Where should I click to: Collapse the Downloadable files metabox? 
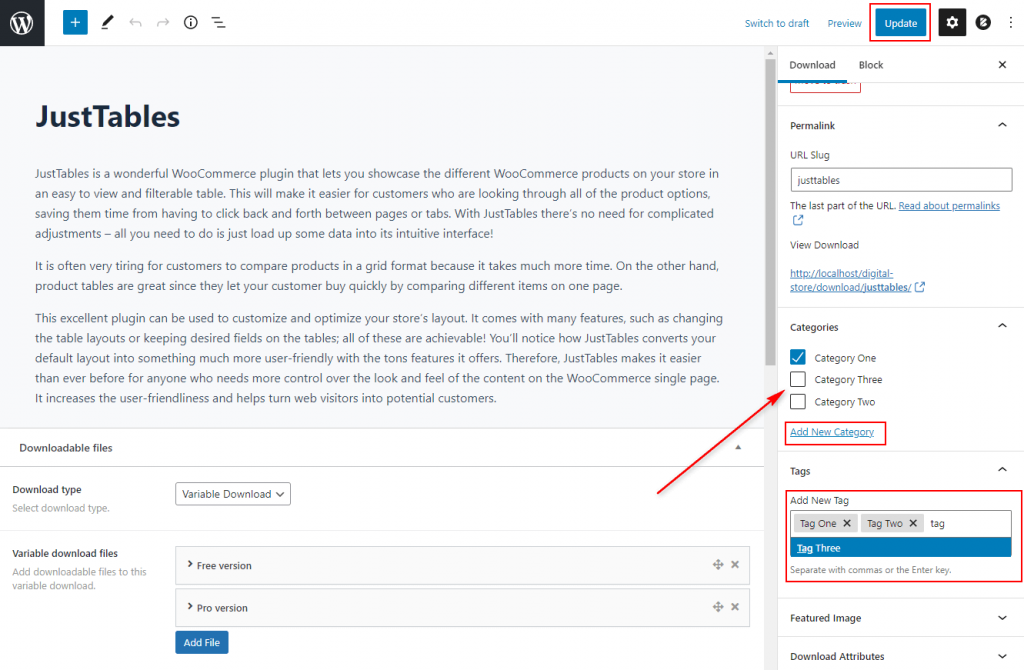pos(738,447)
